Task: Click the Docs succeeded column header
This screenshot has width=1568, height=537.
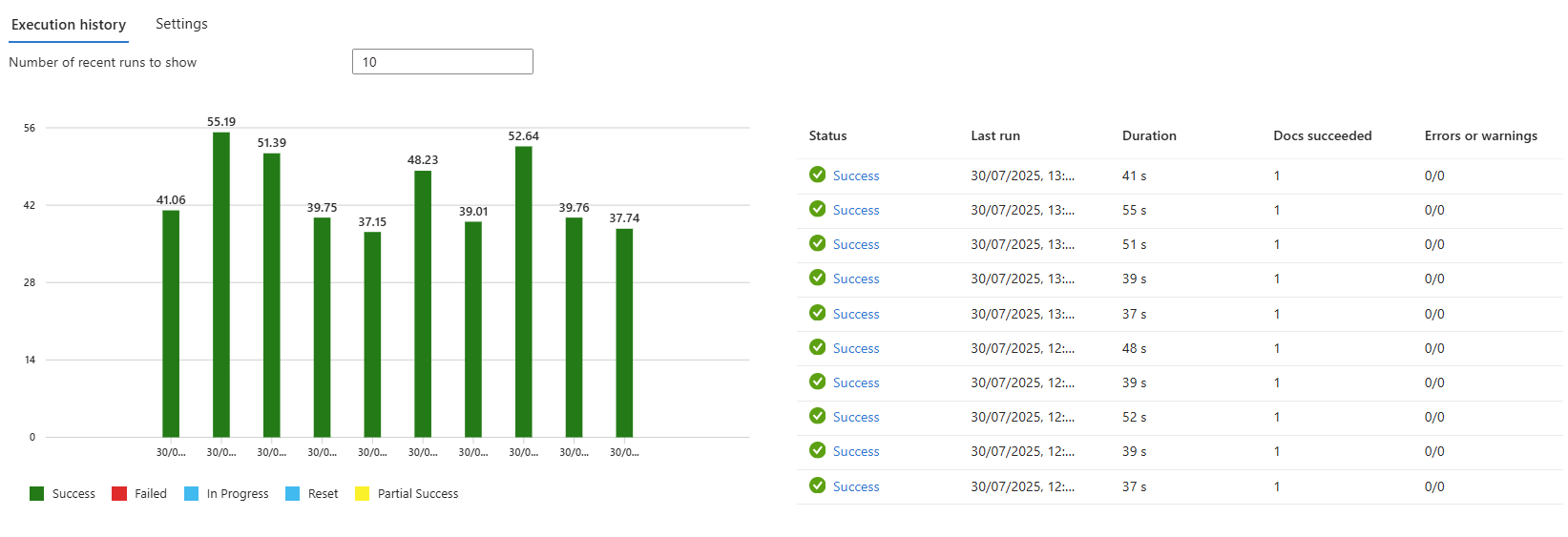Action: (1323, 135)
